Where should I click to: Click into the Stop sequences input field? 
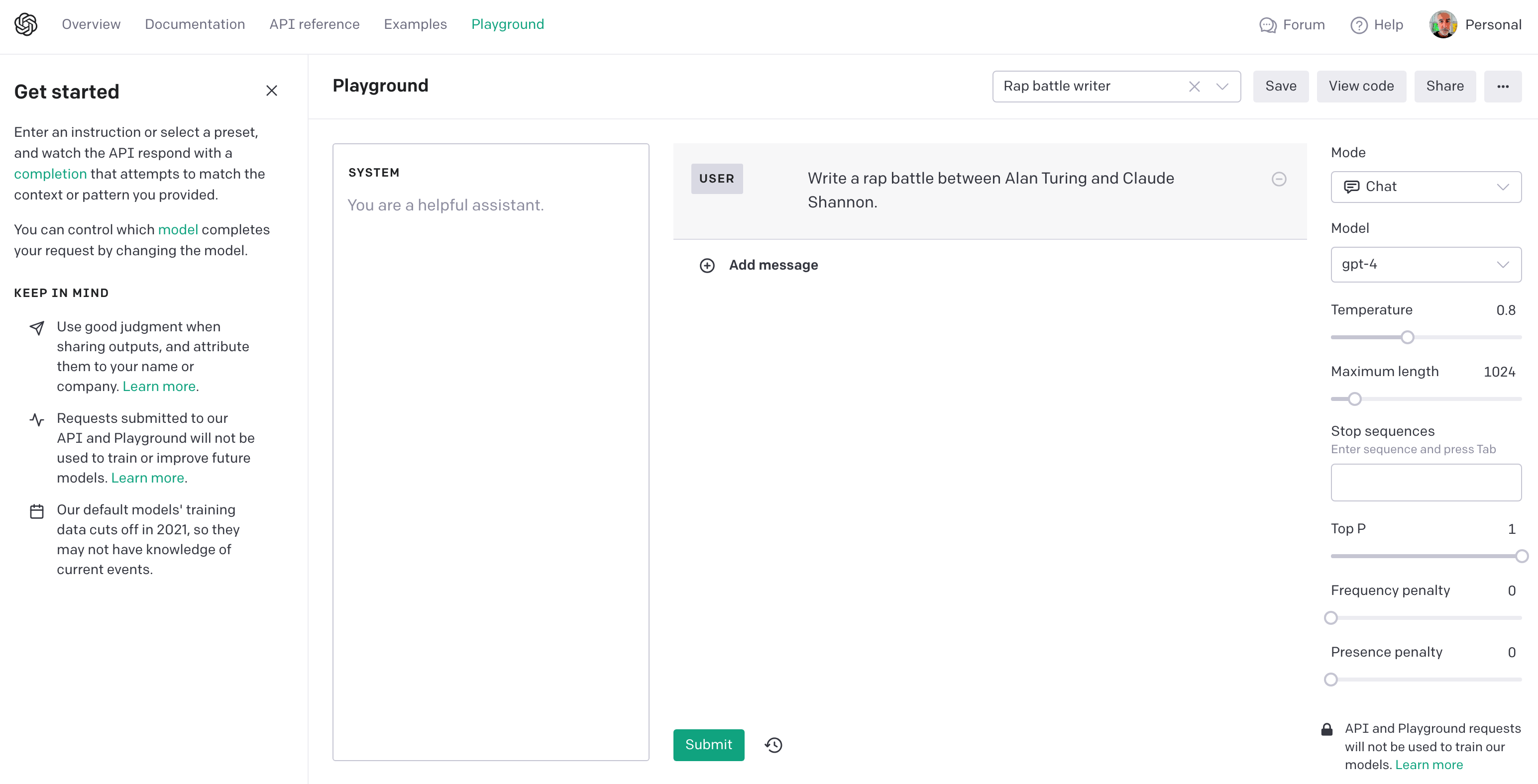click(x=1425, y=482)
